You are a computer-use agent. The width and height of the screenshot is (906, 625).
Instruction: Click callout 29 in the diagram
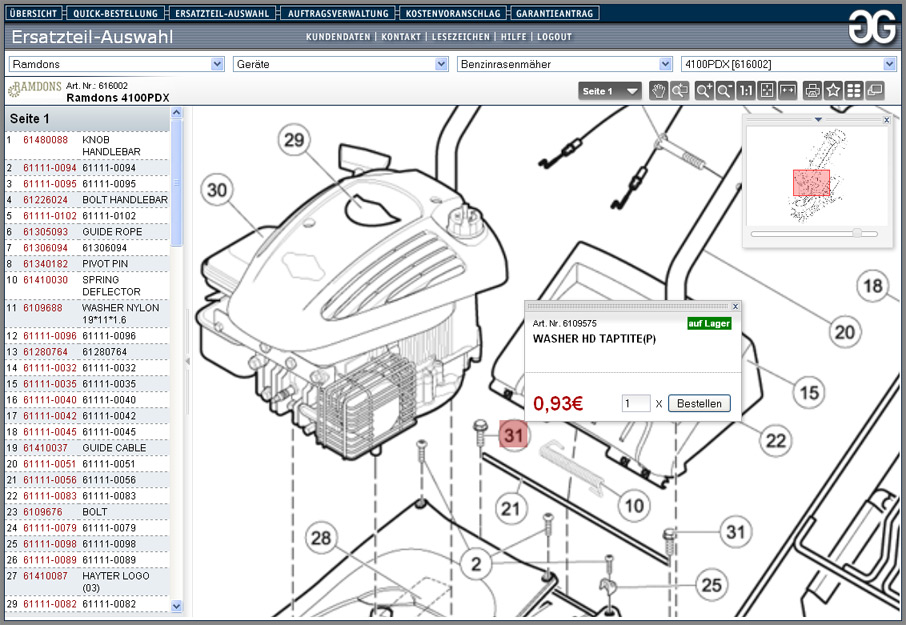click(294, 140)
